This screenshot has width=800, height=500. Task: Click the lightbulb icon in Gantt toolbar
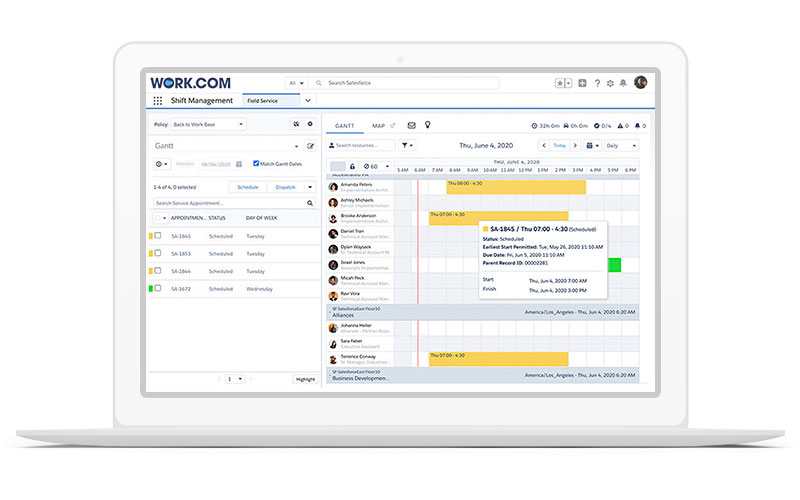pos(428,126)
